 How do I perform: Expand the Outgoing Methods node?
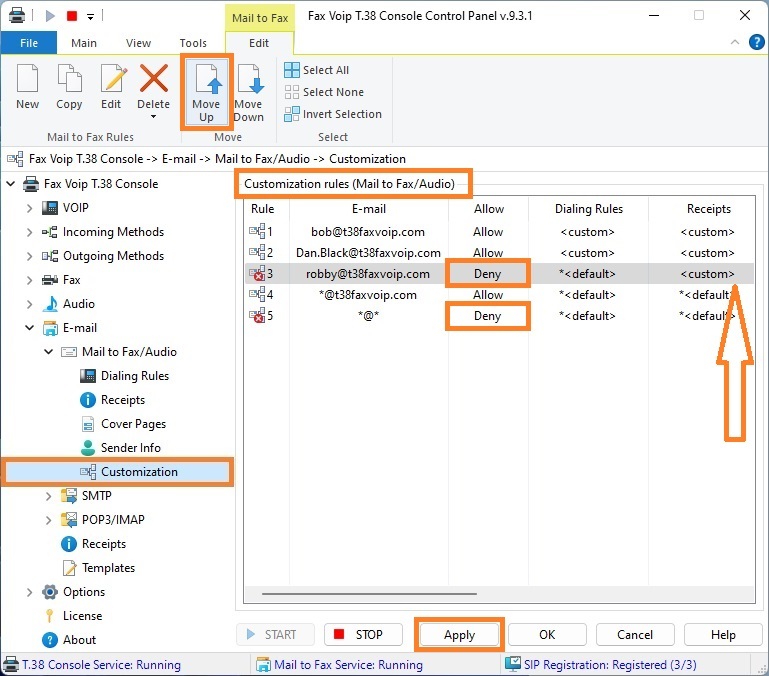pos(29,256)
